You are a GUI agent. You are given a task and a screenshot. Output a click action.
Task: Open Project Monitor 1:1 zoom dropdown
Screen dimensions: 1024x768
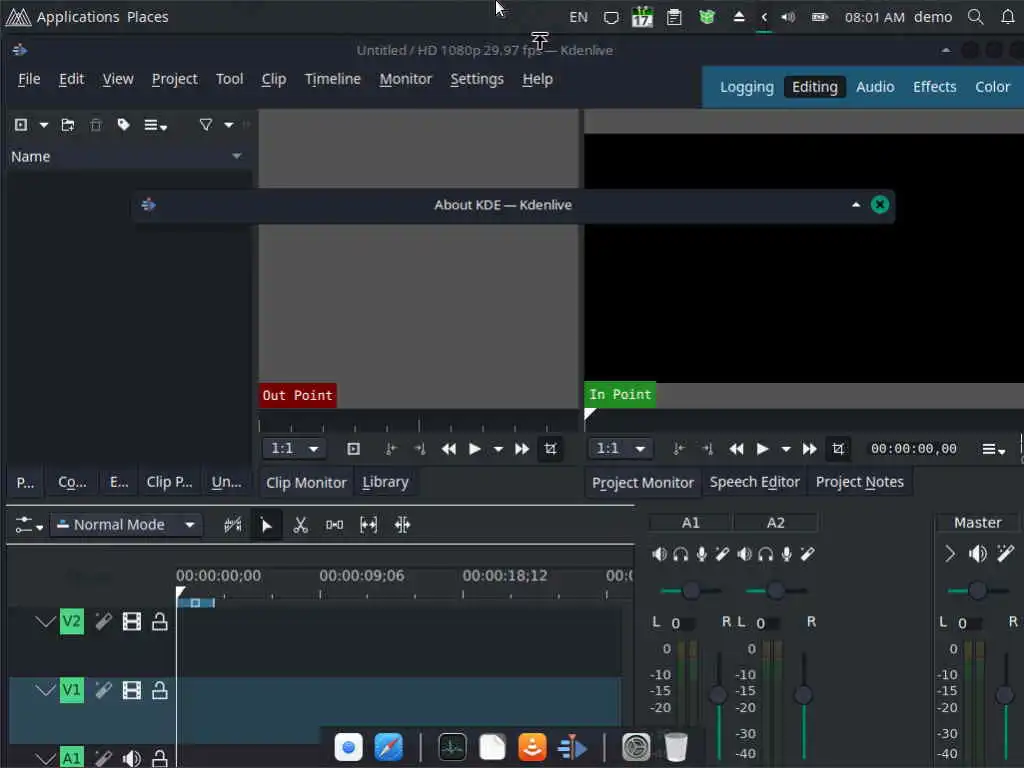620,449
